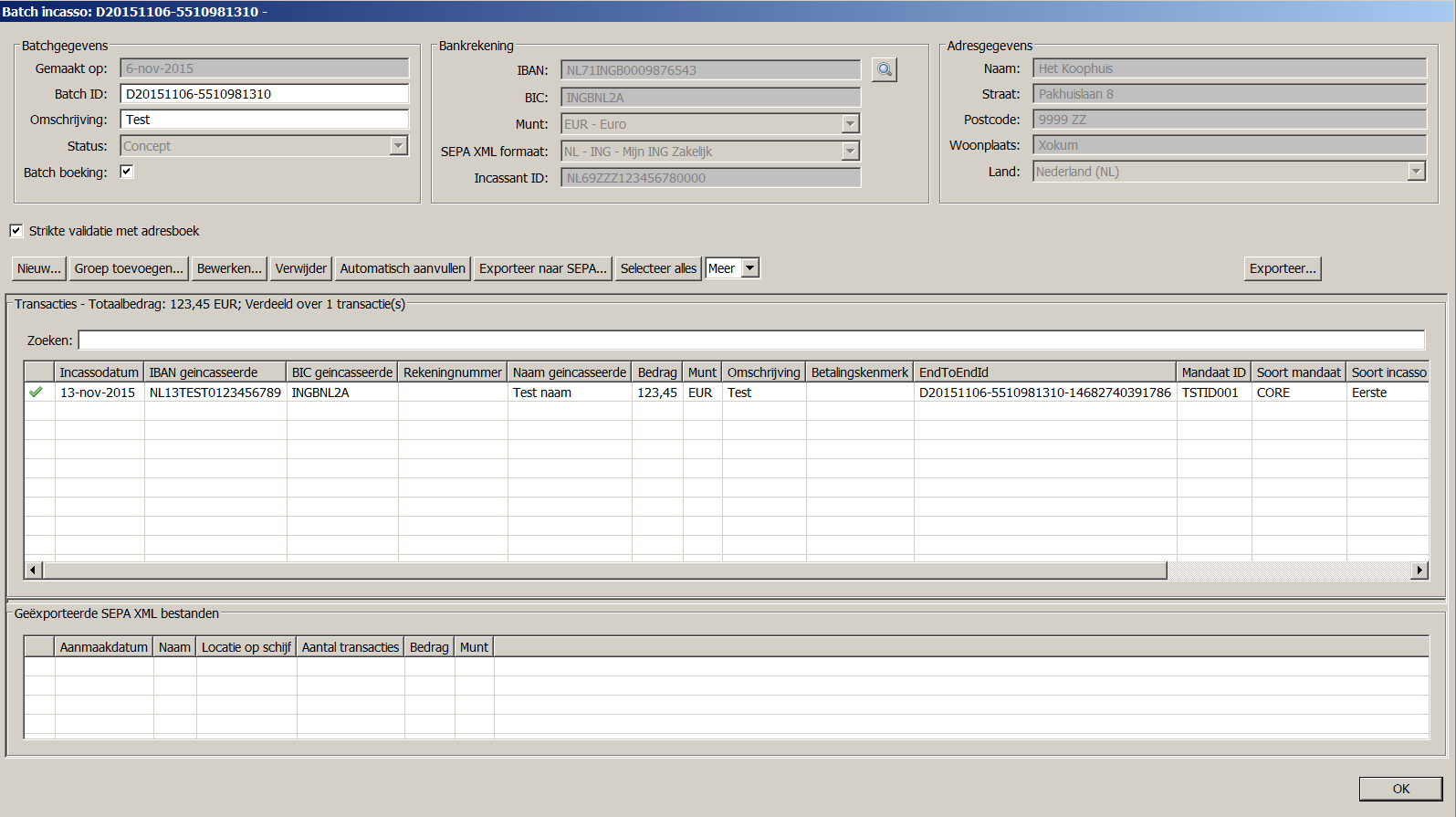Expand the Munt currency dropdown
Screen dimensions: 1456x817
point(850,124)
